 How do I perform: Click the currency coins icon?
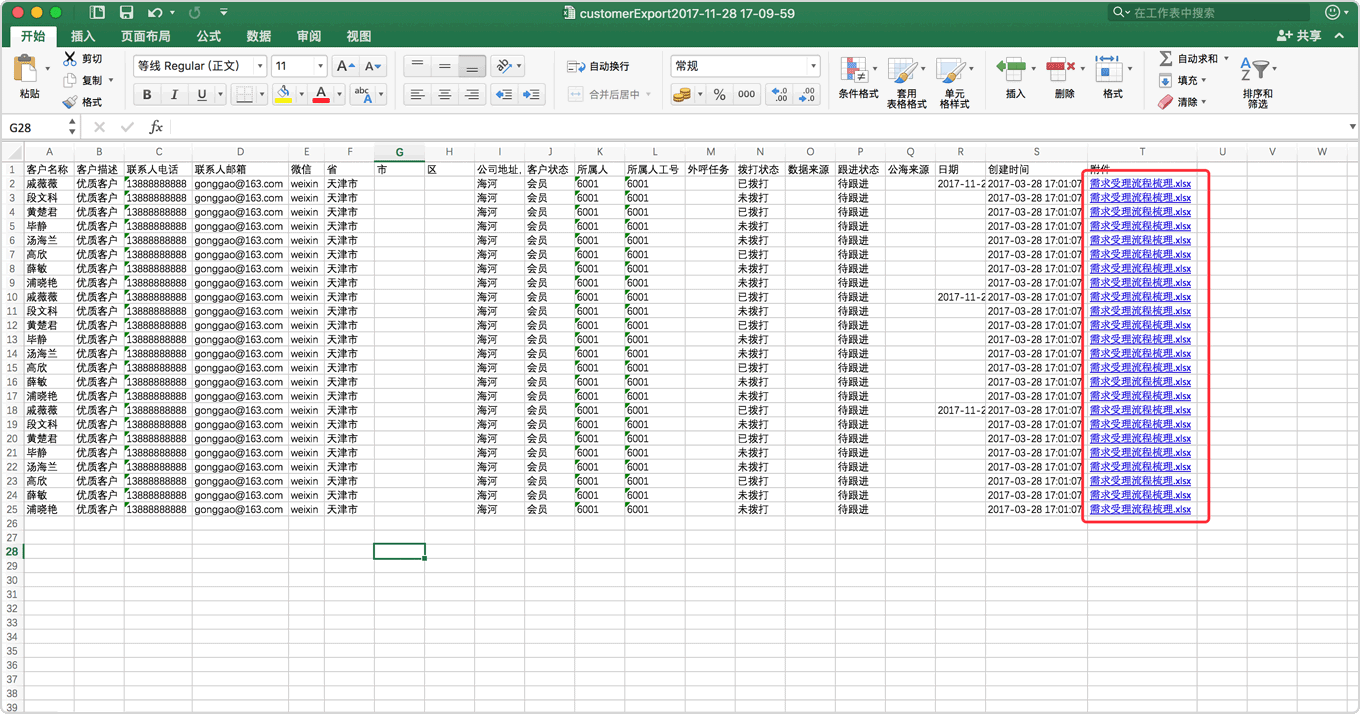pyautogui.click(x=682, y=94)
